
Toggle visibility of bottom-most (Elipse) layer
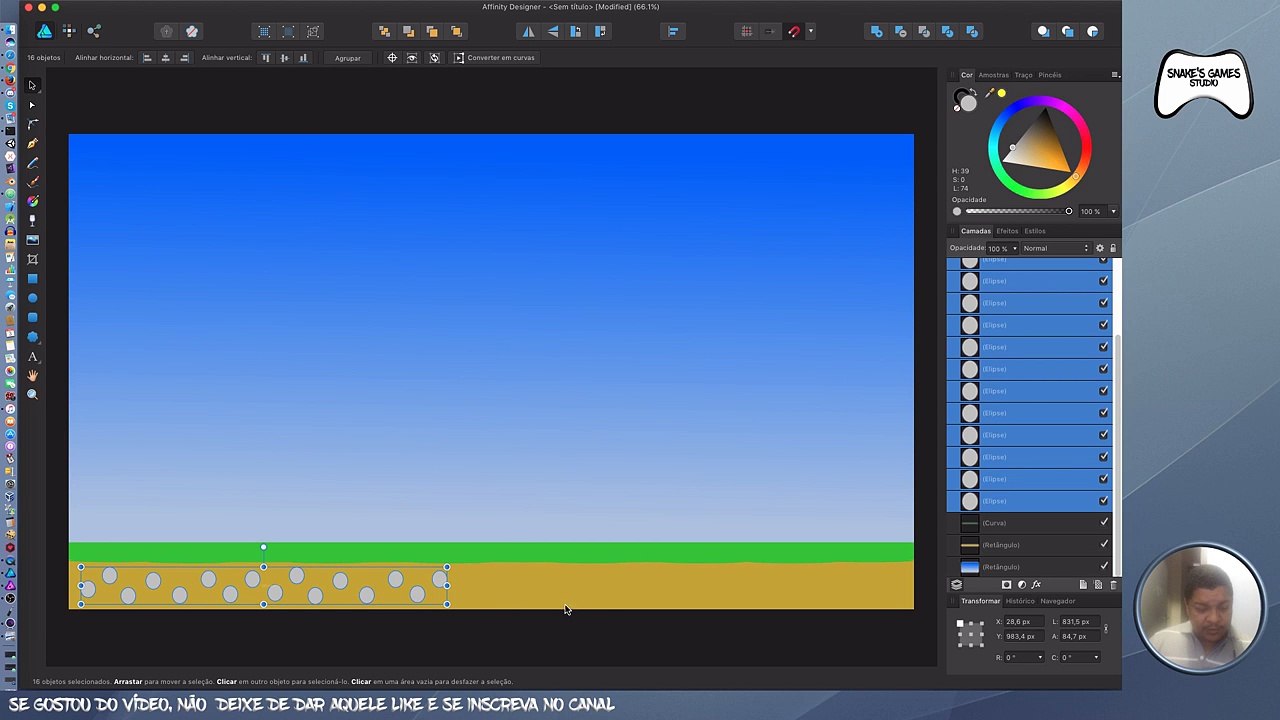click(x=1104, y=501)
